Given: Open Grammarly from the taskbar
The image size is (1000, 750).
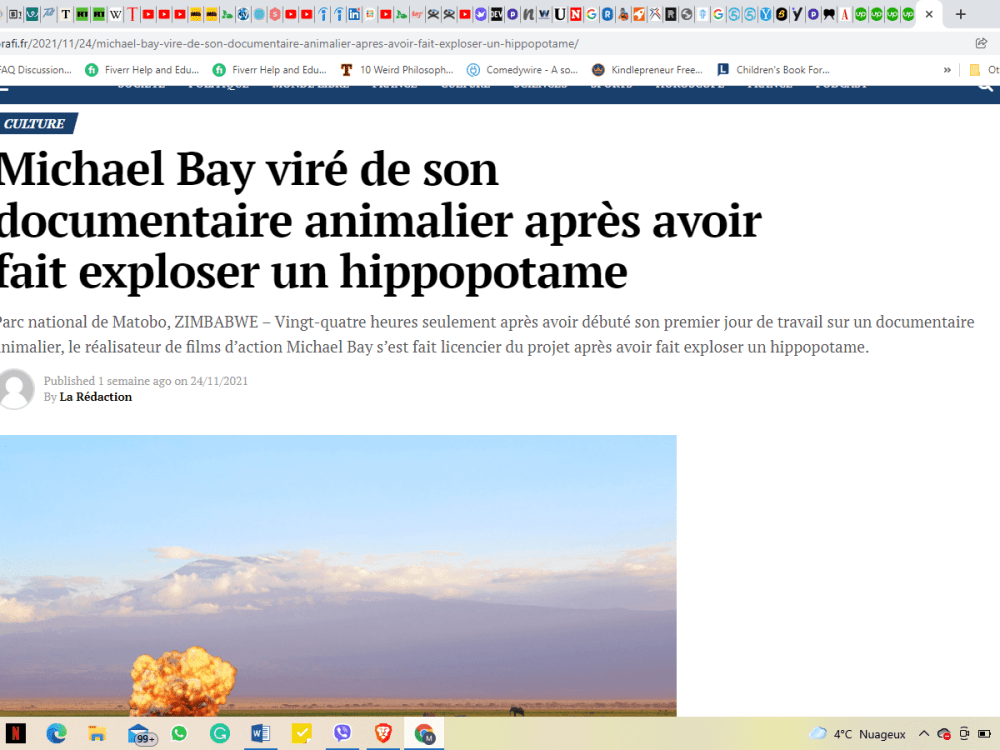Looking at the screenshot, I should [219, 733].
